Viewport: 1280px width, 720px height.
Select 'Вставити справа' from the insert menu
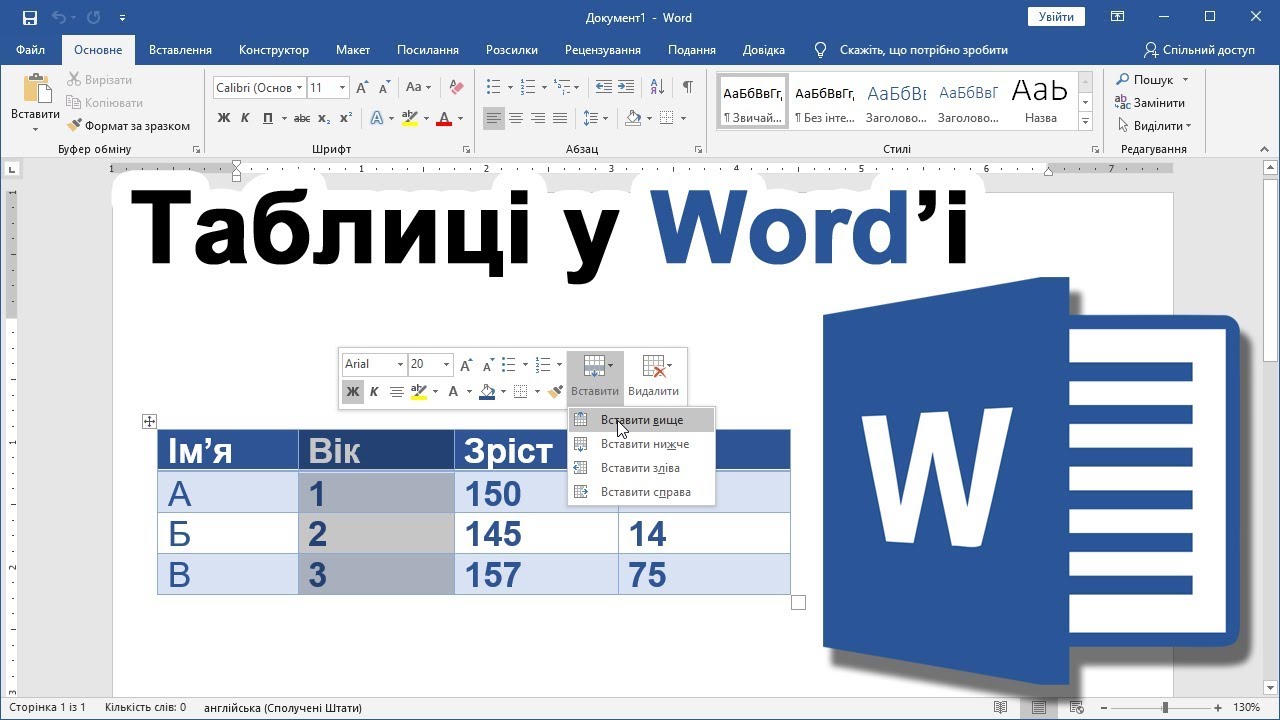pos(641,492)
